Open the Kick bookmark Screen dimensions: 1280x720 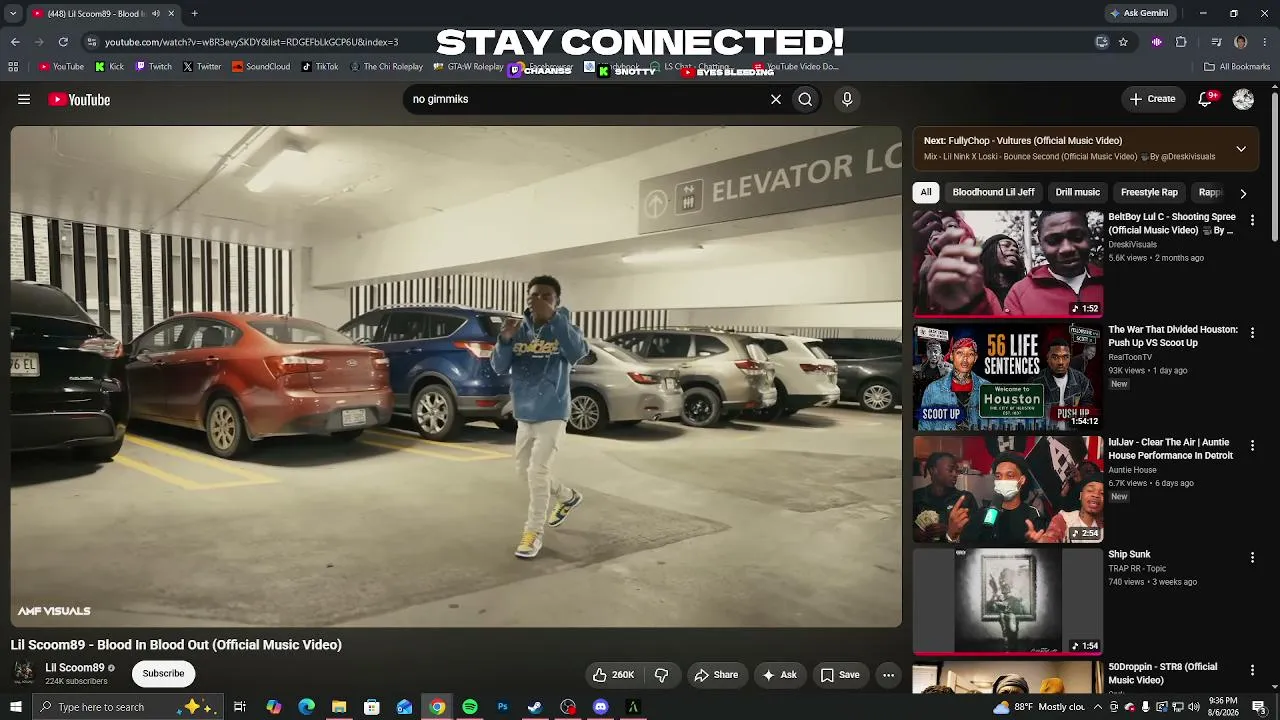(110, 67)
